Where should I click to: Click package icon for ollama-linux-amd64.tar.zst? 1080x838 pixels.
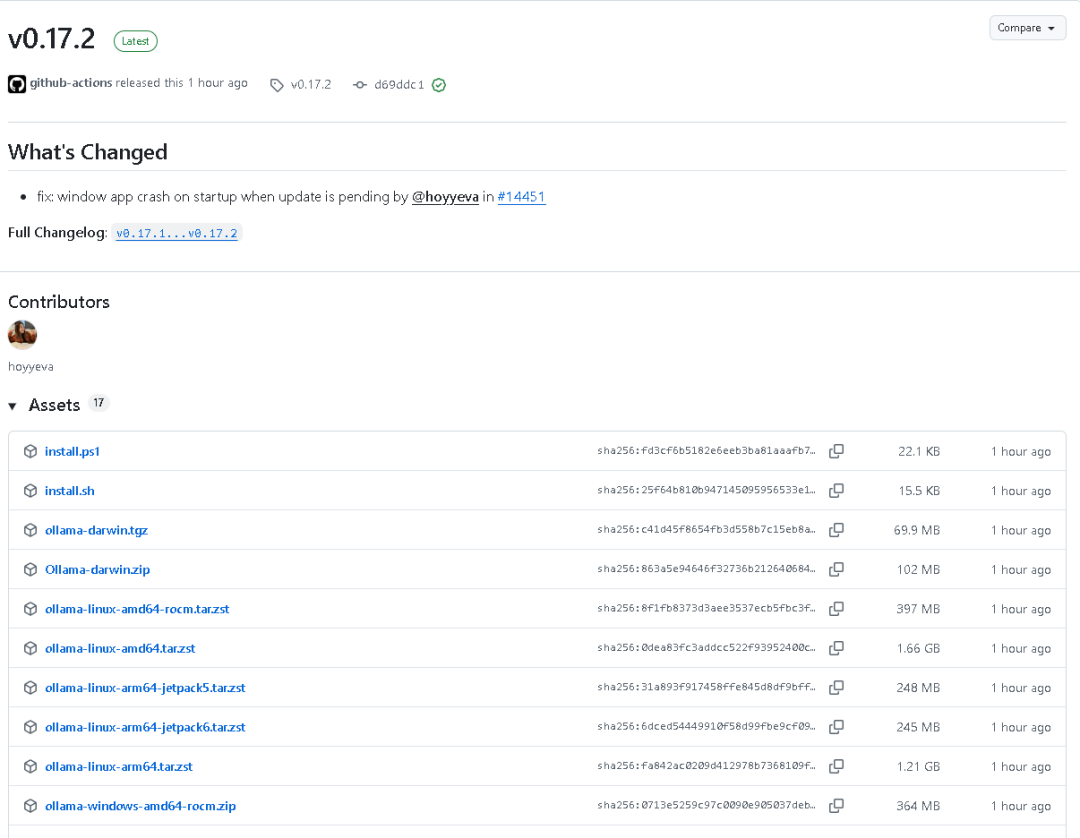pyautogui.click(x=30, y=648)
